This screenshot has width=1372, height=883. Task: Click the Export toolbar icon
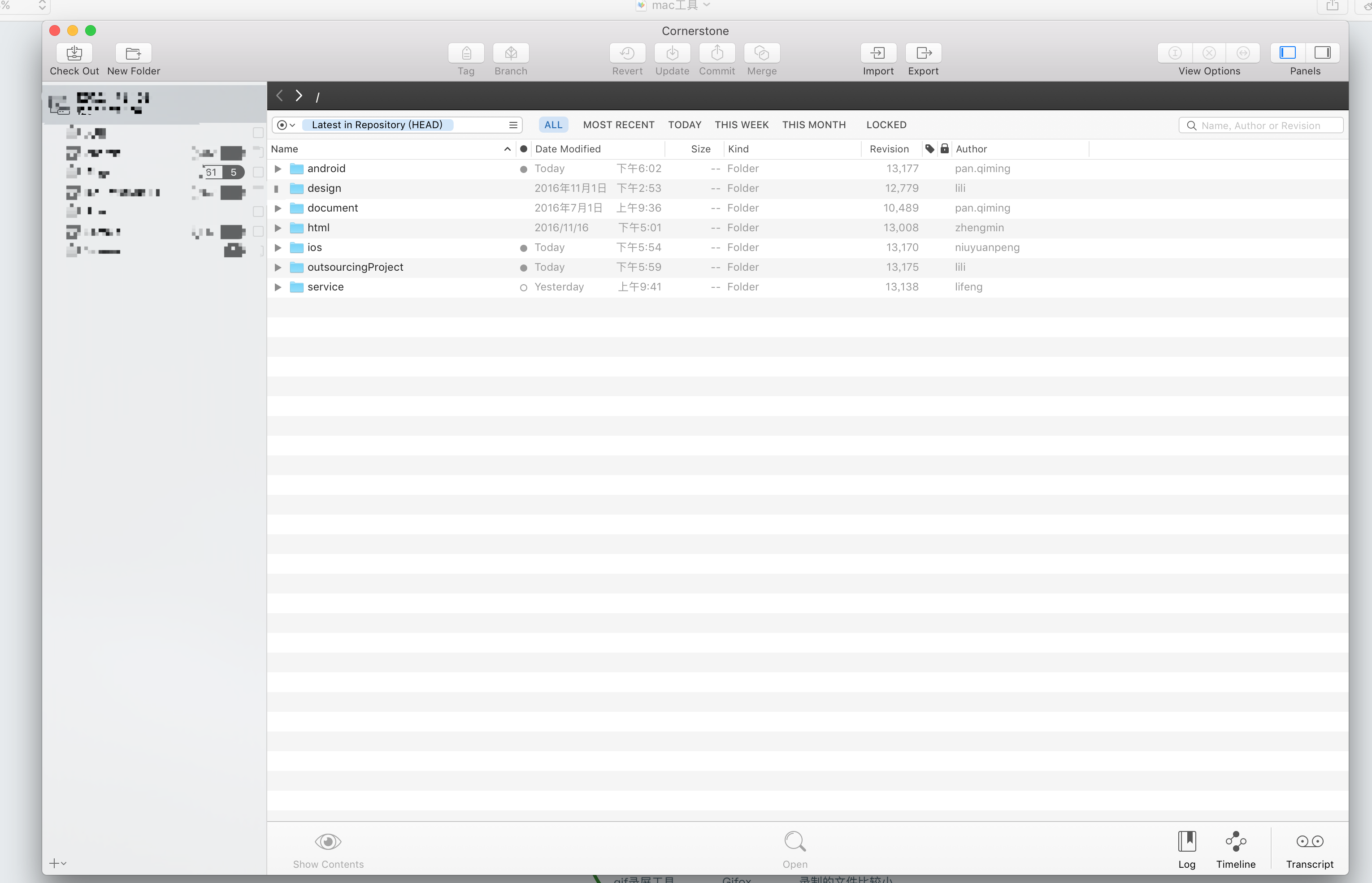pyautogui.click(x=924, y=53)
